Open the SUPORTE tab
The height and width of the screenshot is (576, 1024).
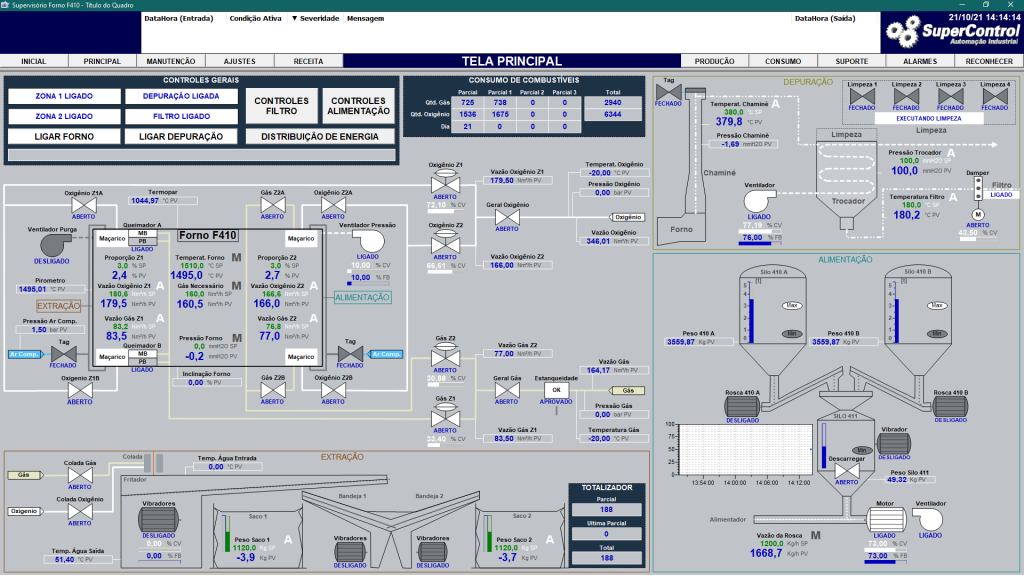coord(852,61)
